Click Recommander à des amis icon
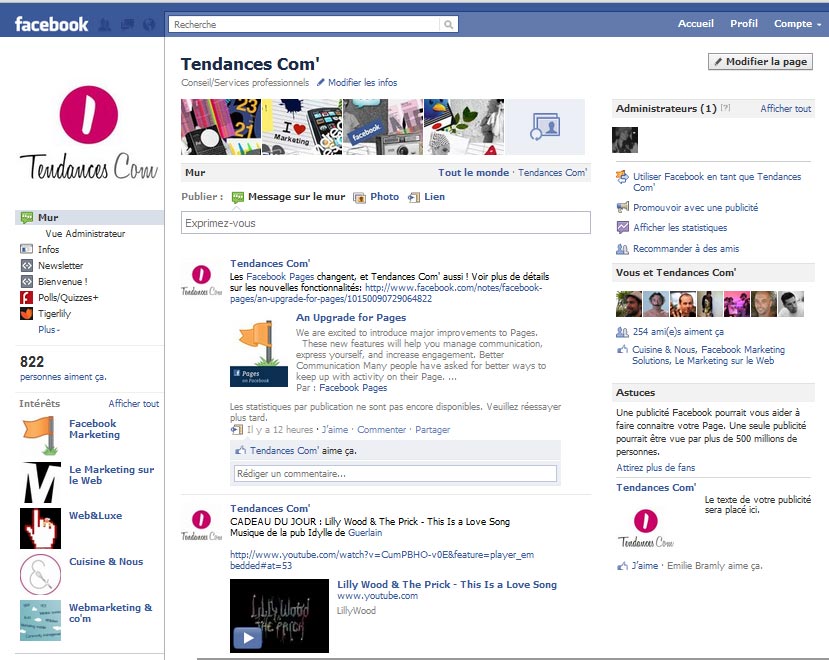The height and width of the screenshot is (660, 829). [622, 249]
